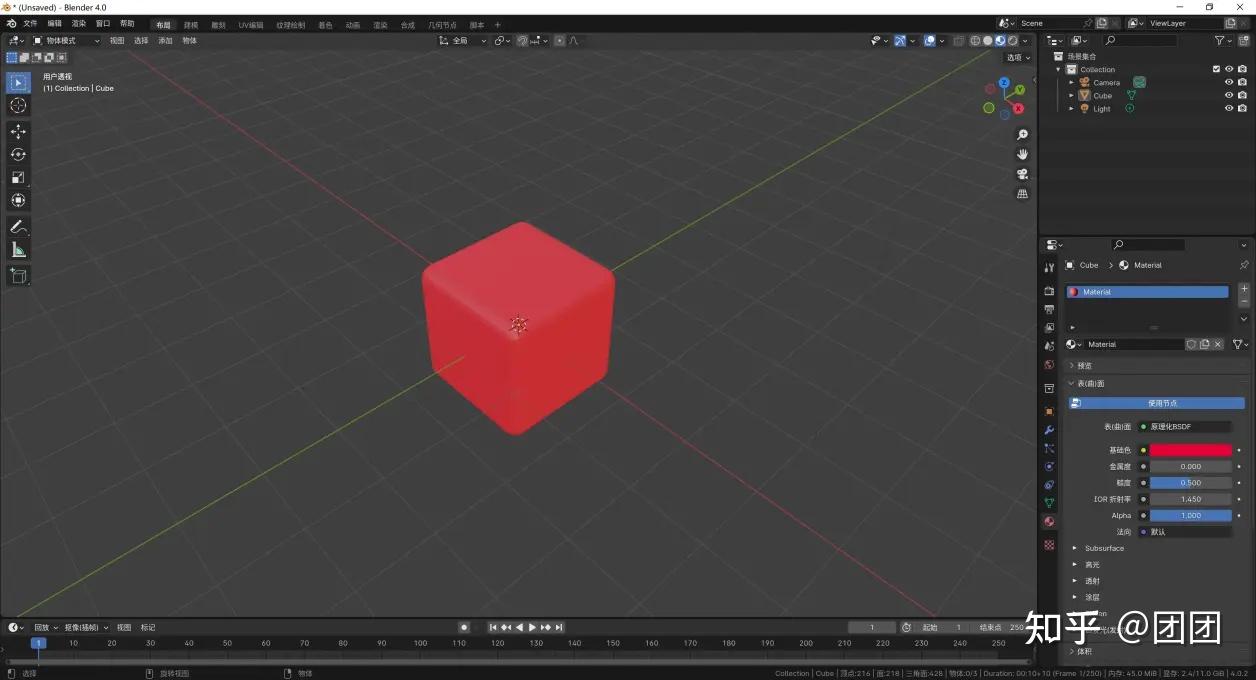Select the Rotate tool
The image size is (1256, 680).
tap(18, 154)
